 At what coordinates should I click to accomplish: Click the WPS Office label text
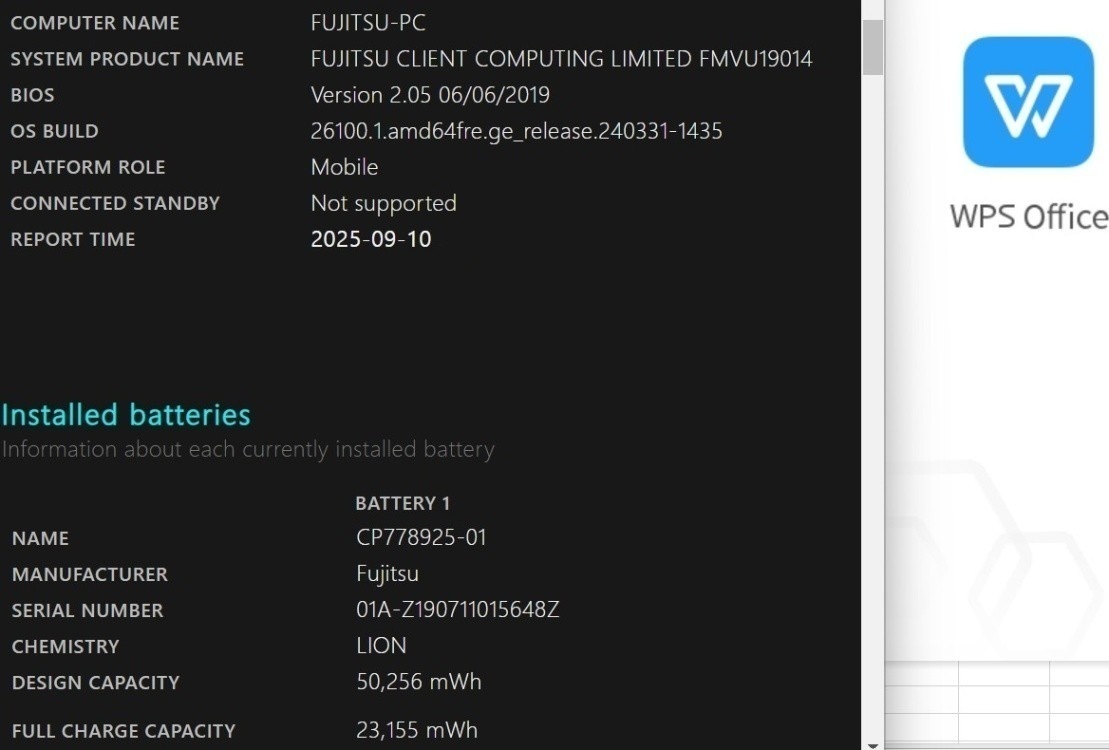(x=1029, y=216)
